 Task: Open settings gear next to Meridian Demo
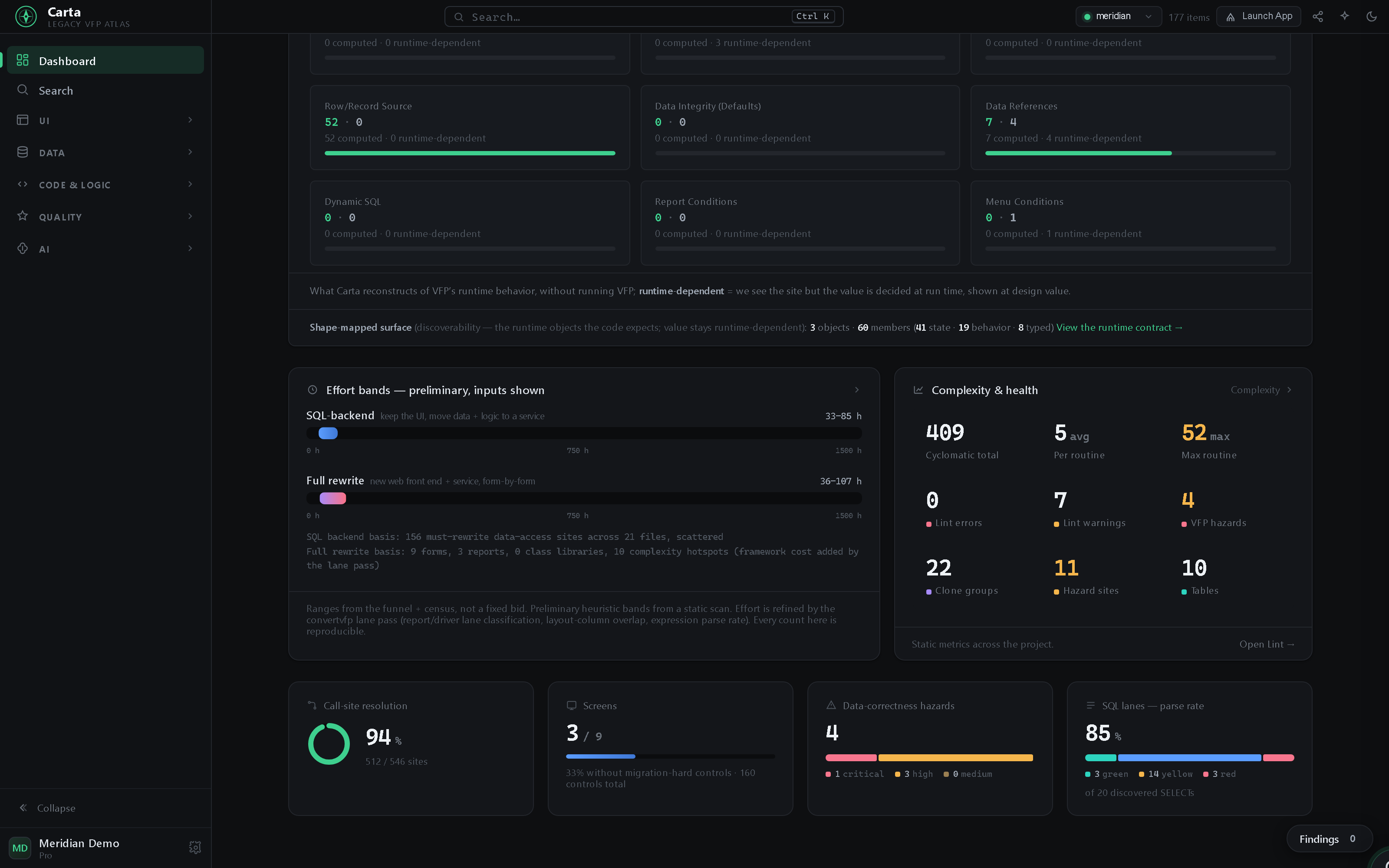click(x=195, y=847)
